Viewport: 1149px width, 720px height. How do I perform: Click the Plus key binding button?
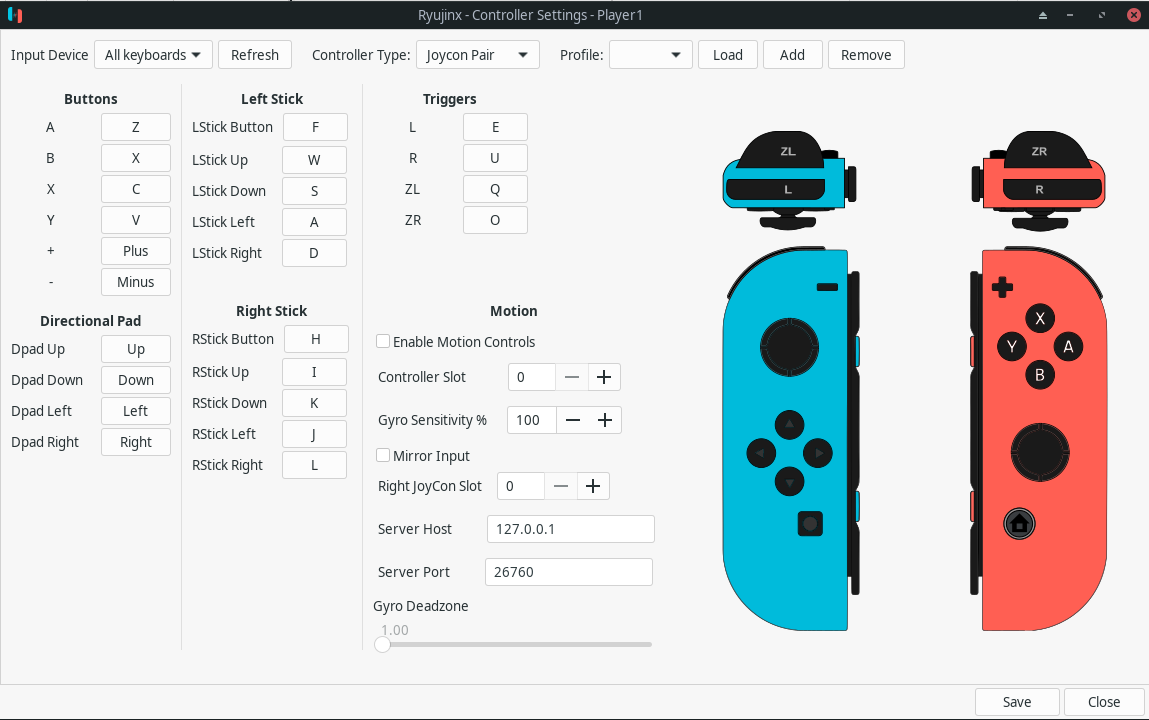(x=136, y=251)
